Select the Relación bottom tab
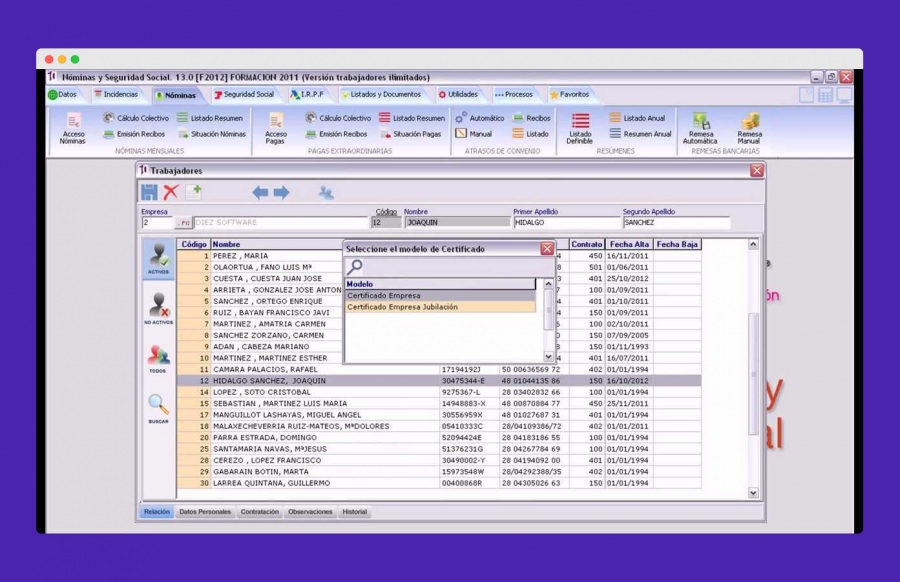Viewport: 900px width, 582px height. tap(157, 512)
